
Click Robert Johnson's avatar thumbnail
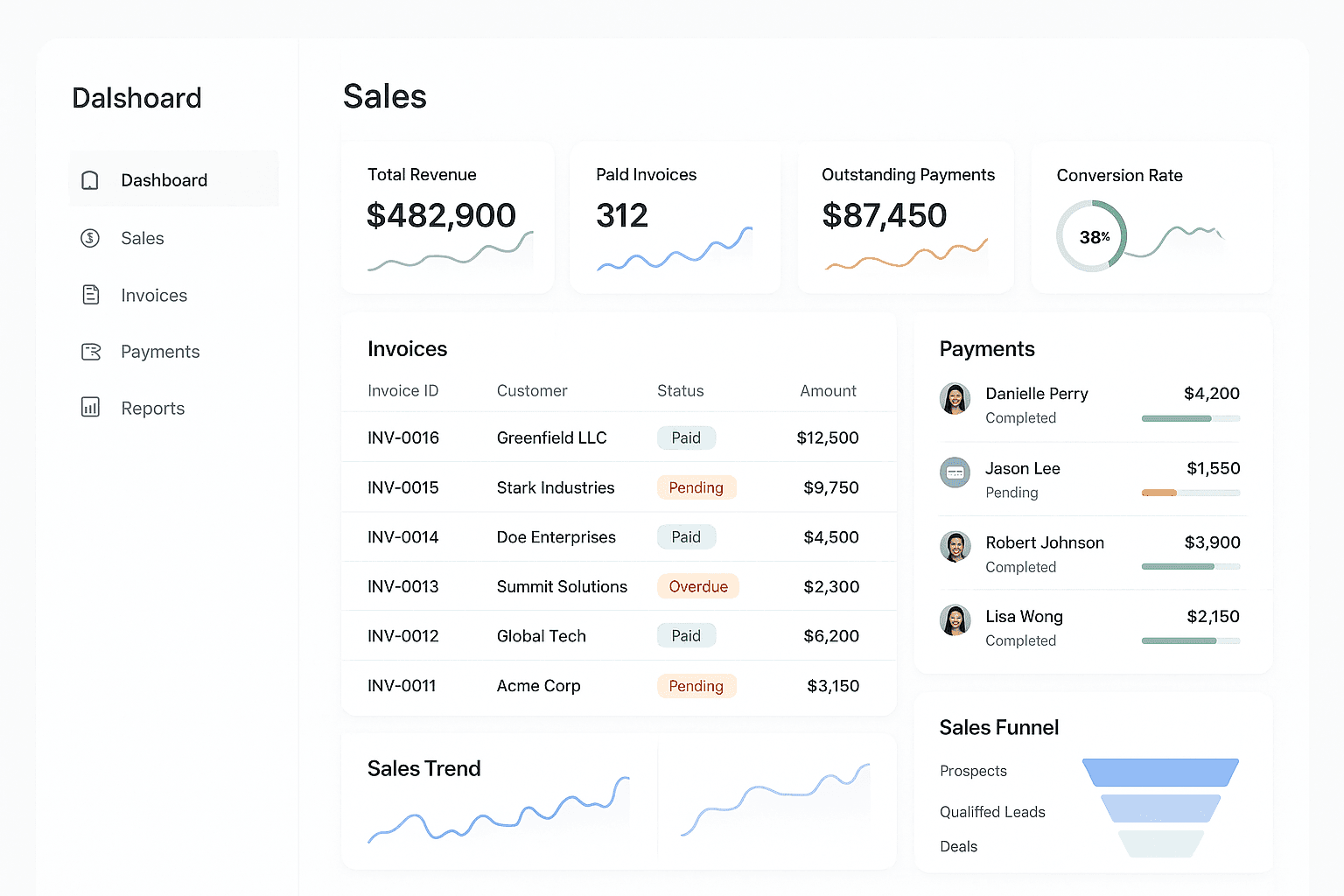955,546
